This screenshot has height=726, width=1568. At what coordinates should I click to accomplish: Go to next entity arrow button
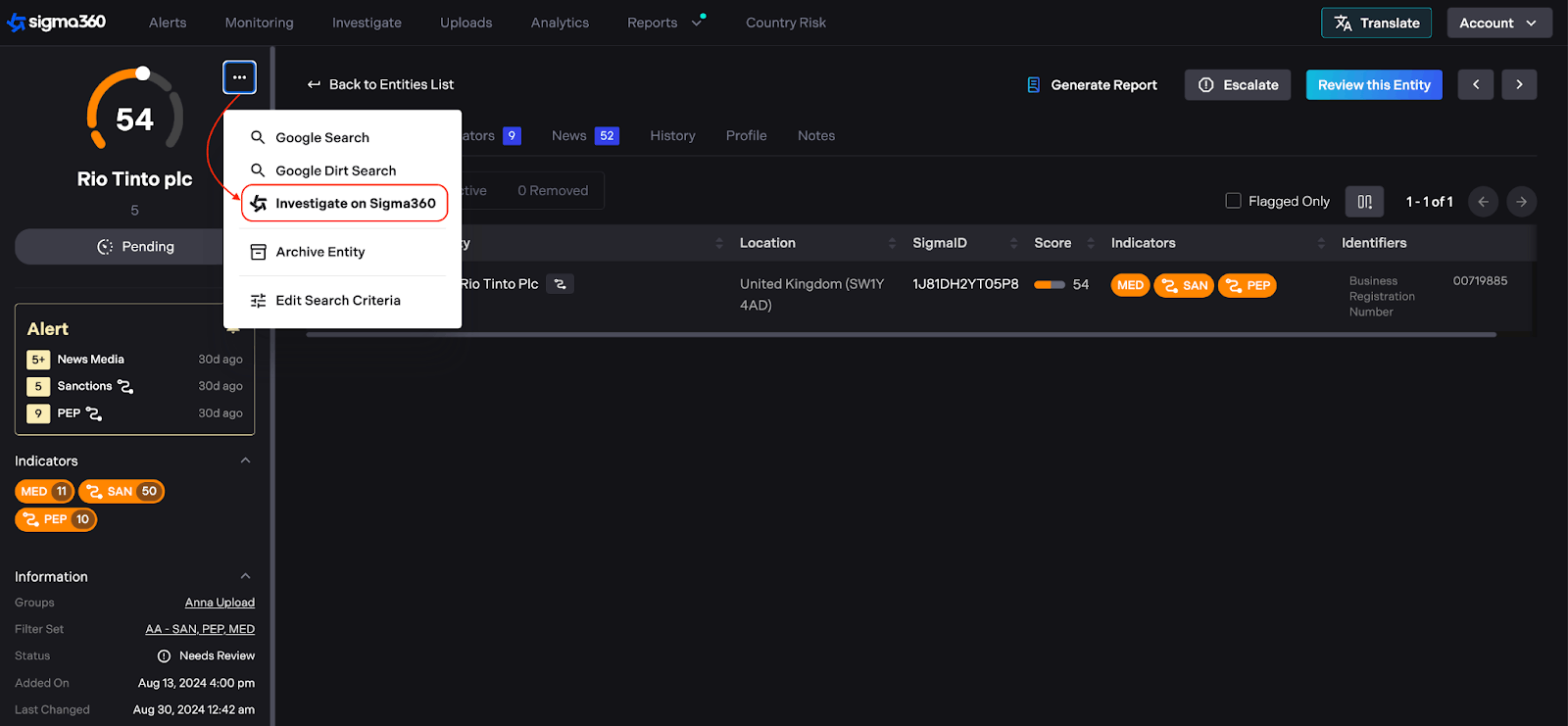point(1519,85)
